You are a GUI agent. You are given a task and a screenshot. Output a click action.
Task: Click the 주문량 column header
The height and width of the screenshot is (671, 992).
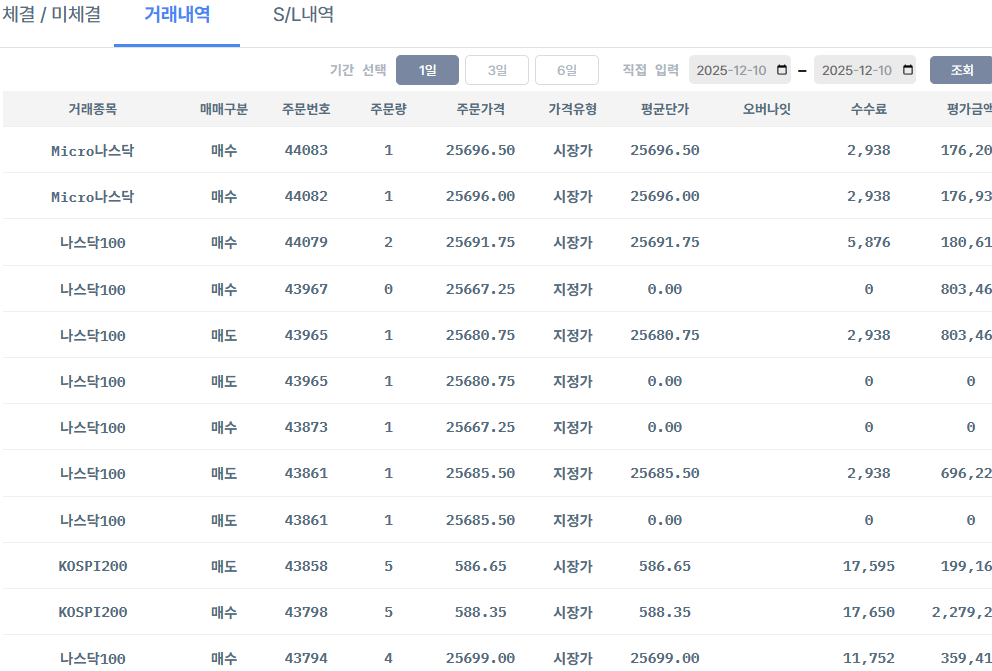pos(388,109)
